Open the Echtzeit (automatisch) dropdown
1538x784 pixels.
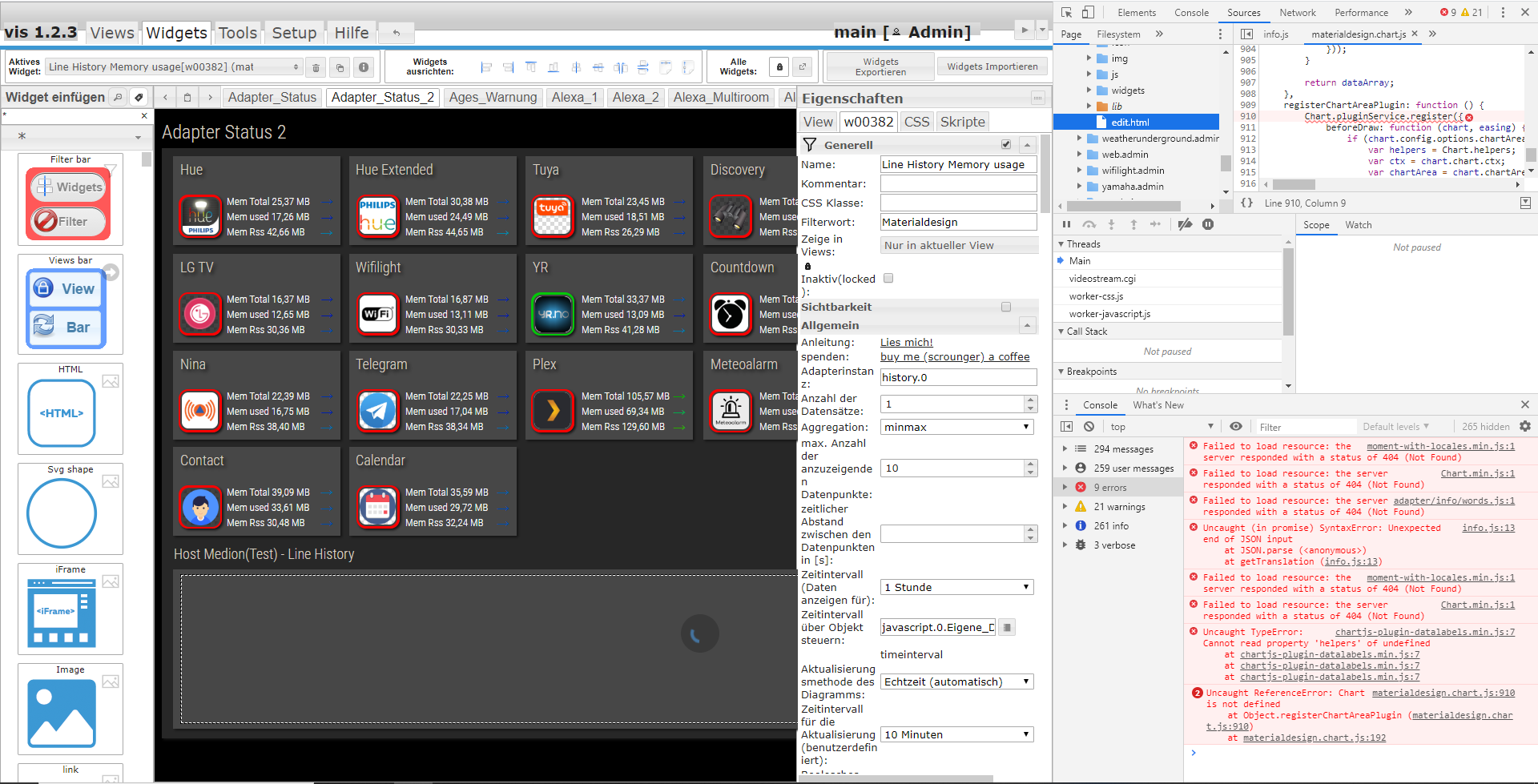pos(957,681)
